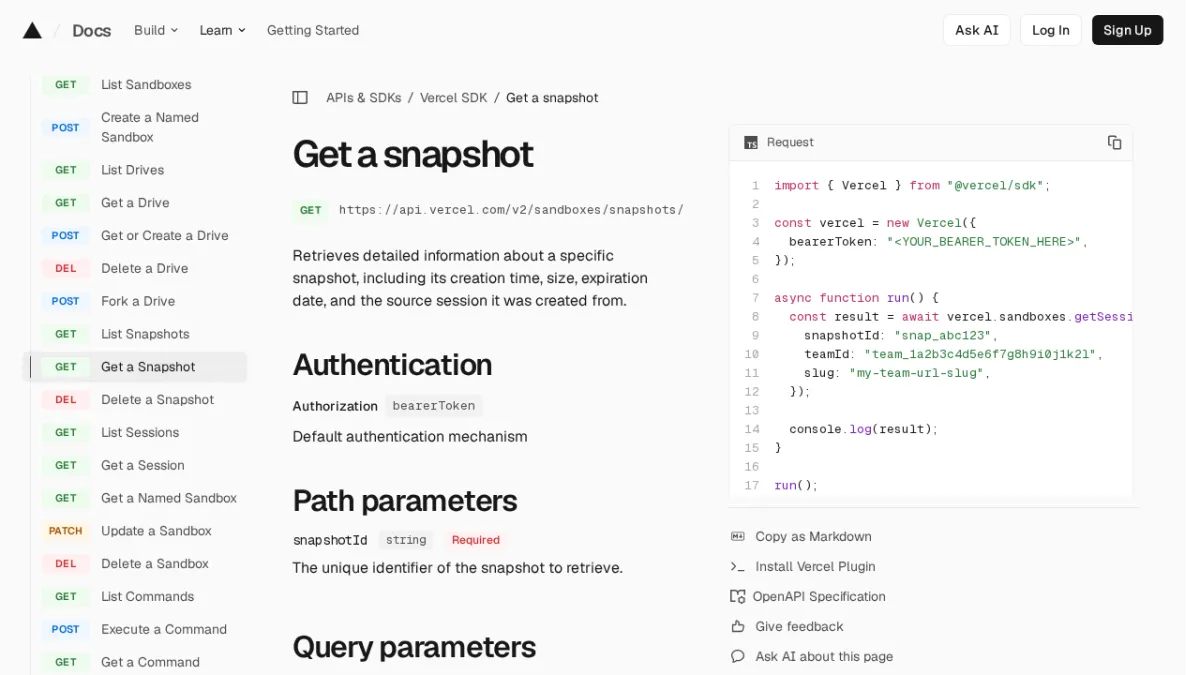Click the API endpoint URL text
Screen dimensions: 1200x675
[x=511, y=210]
